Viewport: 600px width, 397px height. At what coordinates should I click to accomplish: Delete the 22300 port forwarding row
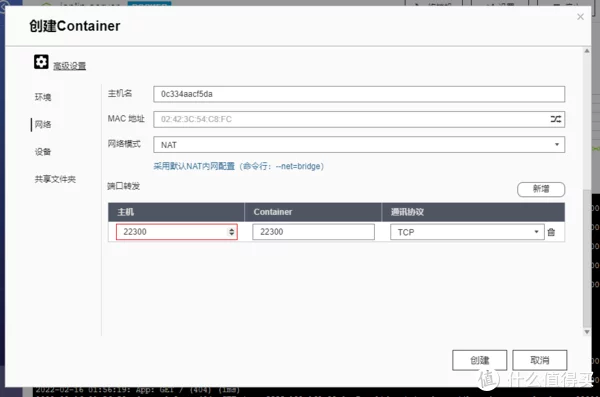(x=551, y=232)
